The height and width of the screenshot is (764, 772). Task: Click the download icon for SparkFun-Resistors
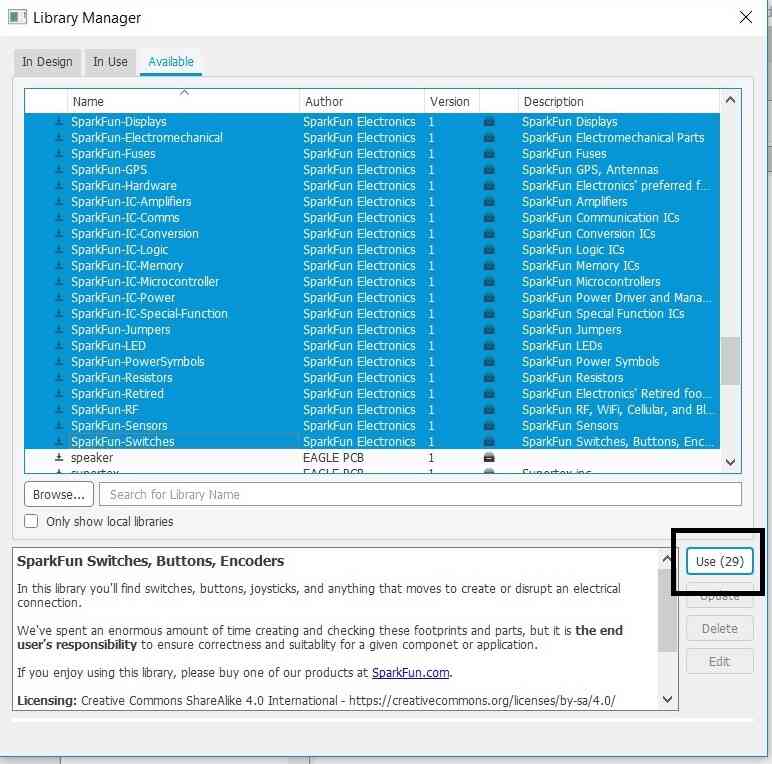[59, 378]
